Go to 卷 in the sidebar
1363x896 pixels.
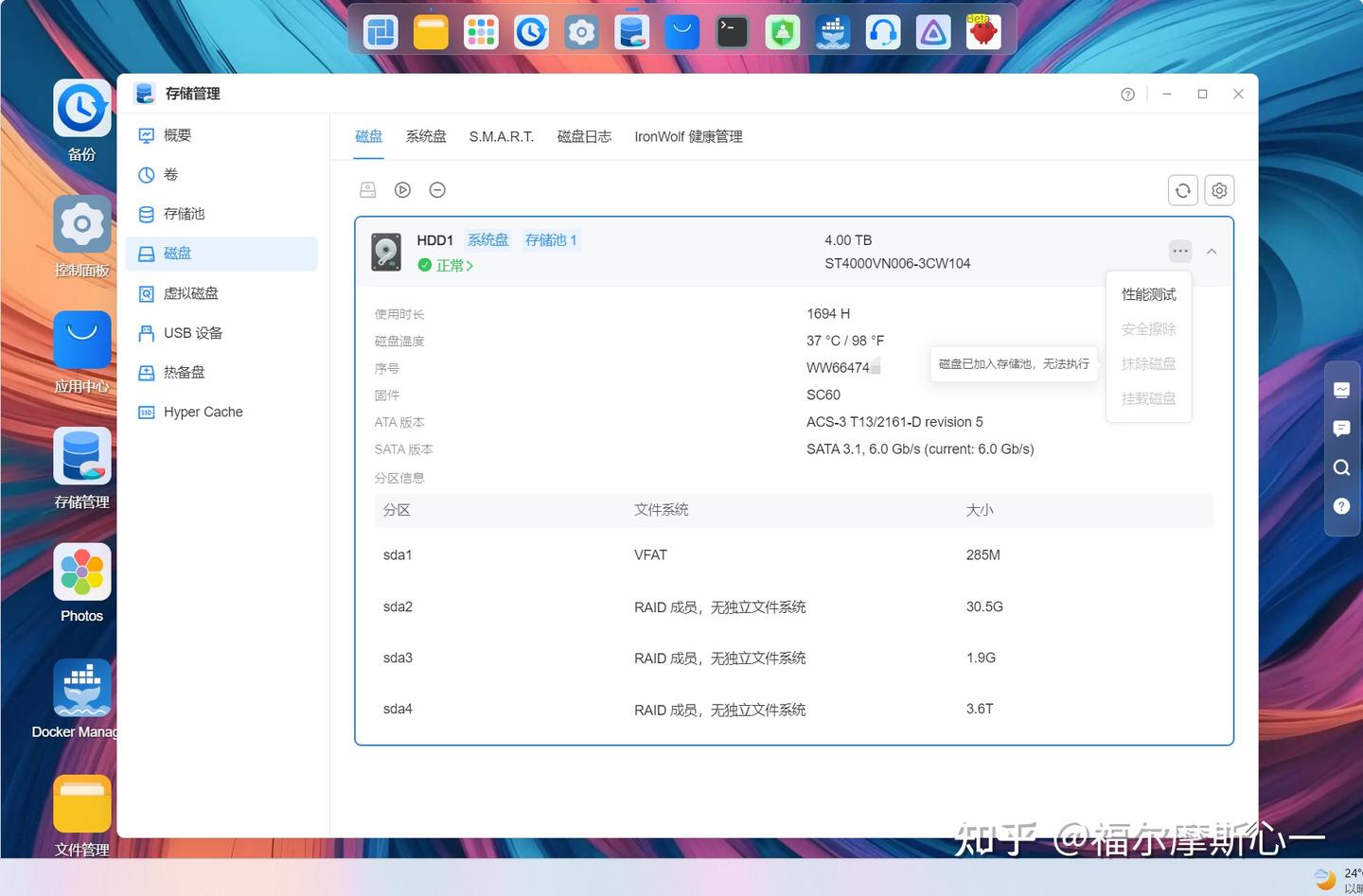coord(221,175)
